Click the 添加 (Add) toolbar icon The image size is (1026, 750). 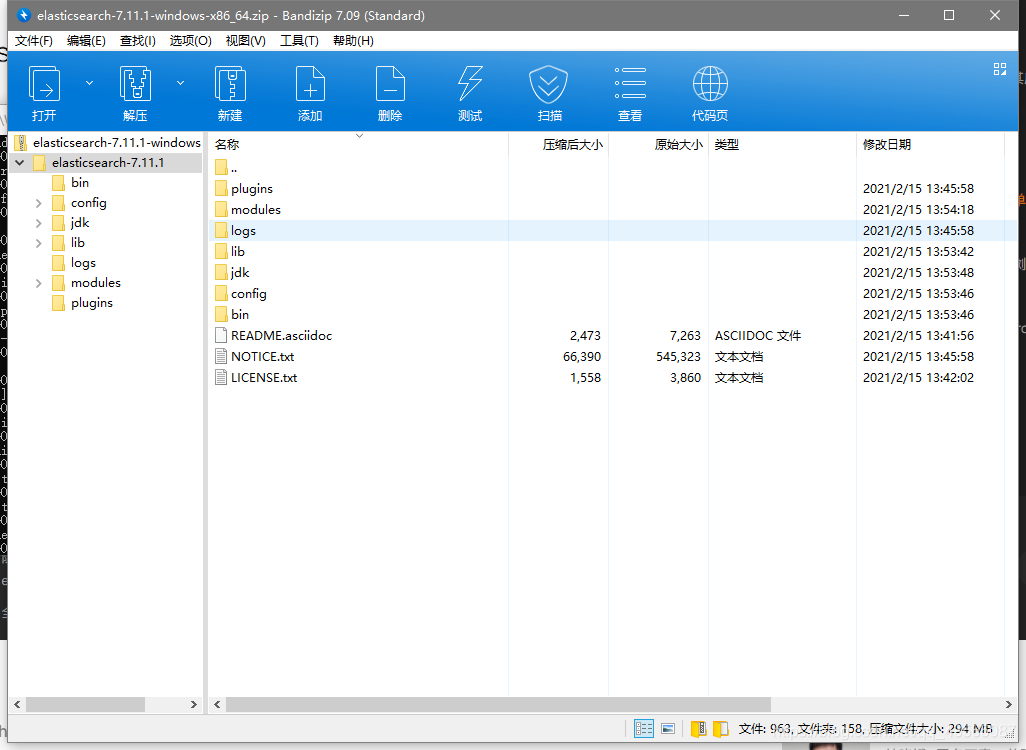(310, 84)
